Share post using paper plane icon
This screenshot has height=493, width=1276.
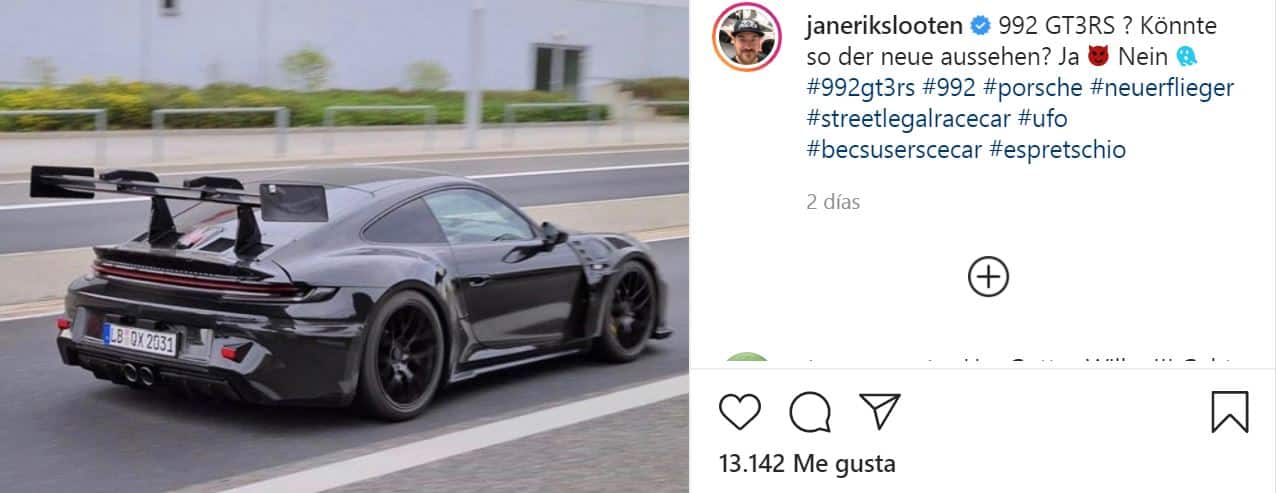[880, 411]
